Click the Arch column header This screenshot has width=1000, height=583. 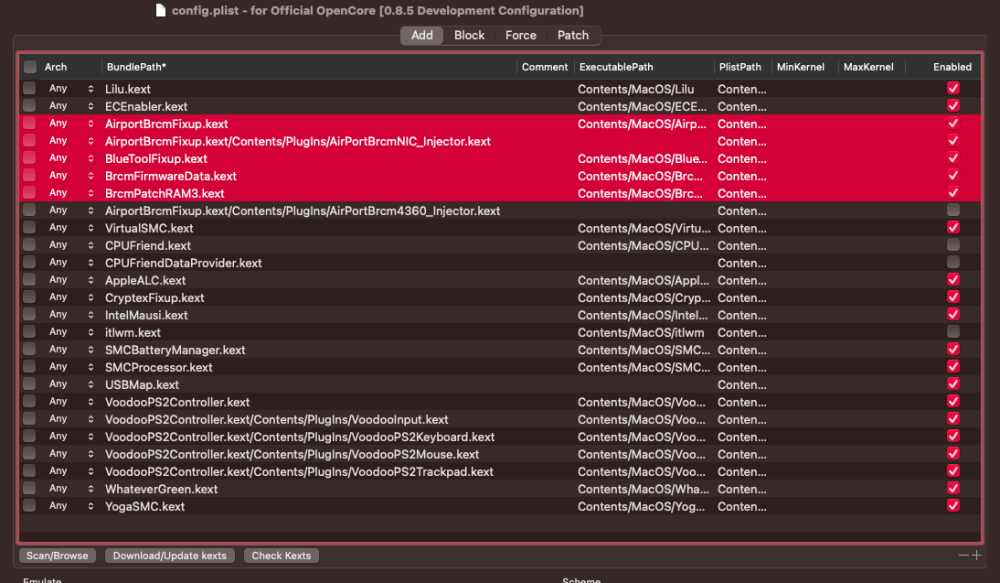pyautogui.click(x=55, y=66)
